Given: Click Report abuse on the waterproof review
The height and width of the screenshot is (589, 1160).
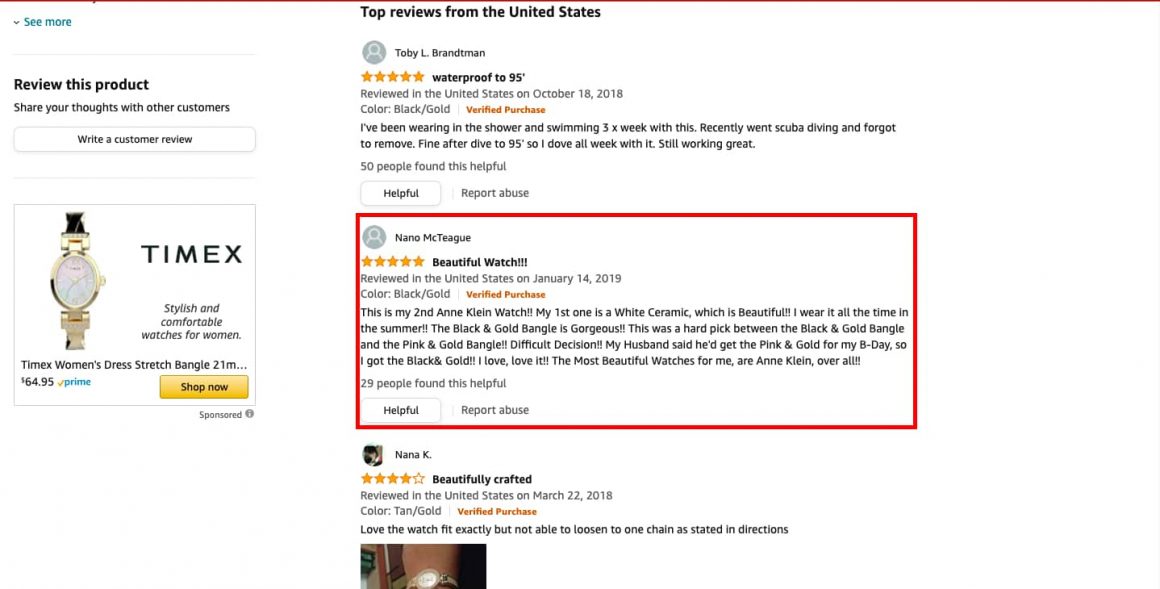Looking at the screenshot, I should click(494, 192).
